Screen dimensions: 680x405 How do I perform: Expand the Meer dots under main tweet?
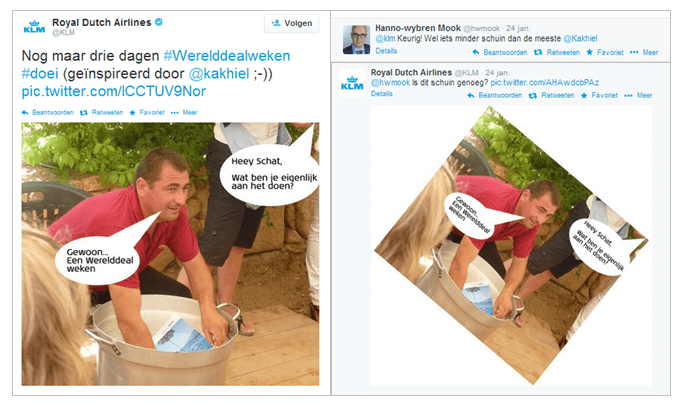[184, 112]
